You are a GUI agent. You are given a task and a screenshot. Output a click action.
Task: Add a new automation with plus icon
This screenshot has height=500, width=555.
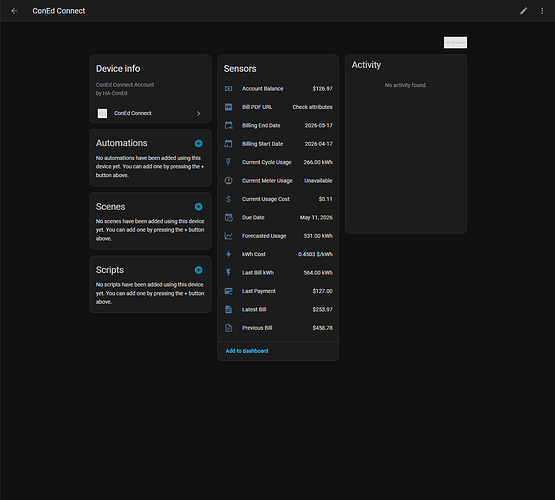[x=199, y=143]
